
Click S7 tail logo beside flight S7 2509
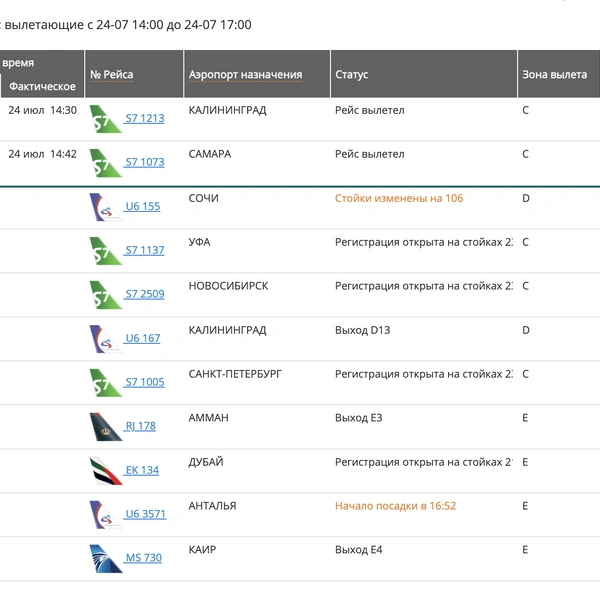[x=106, y=295]
